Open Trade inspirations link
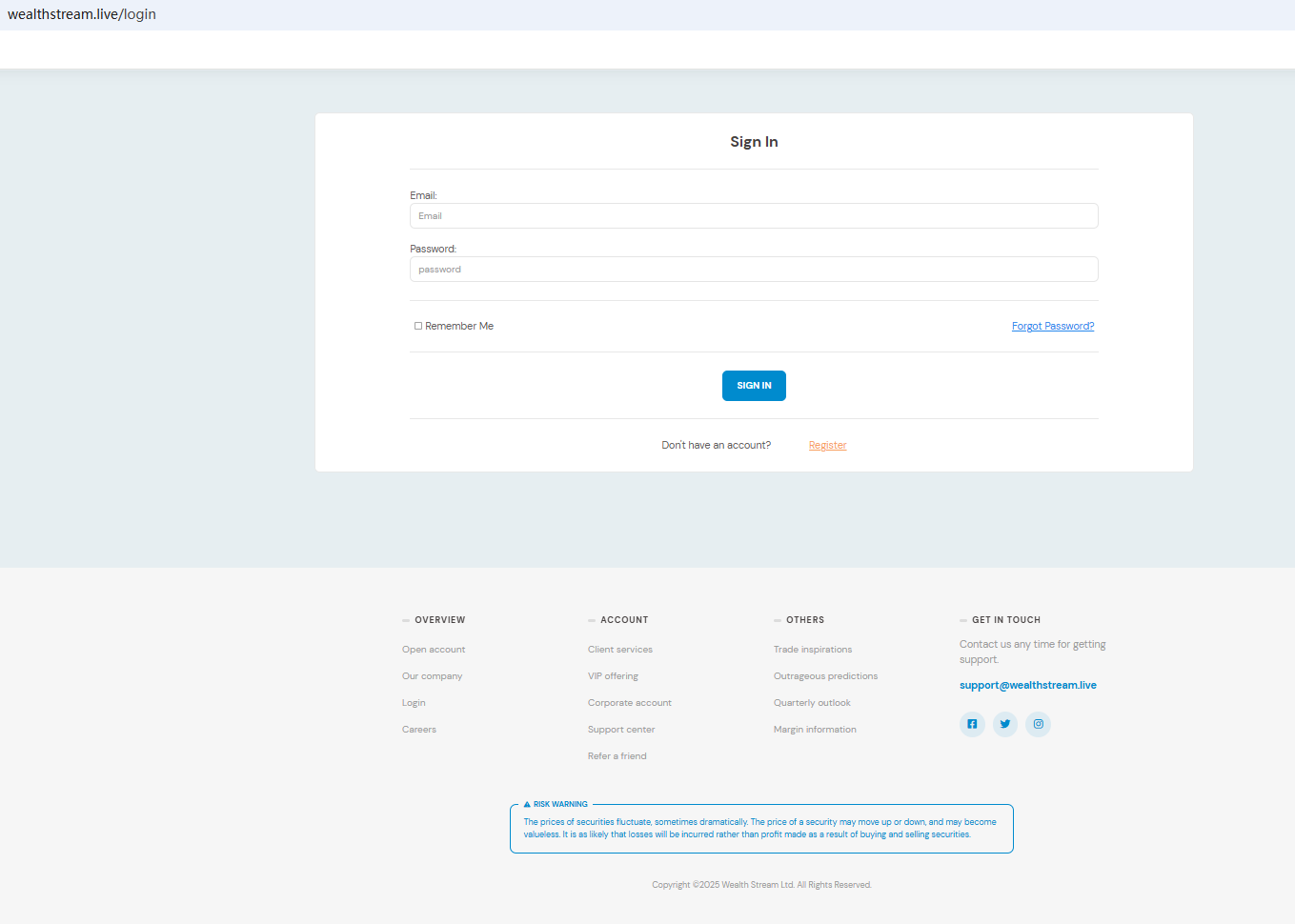Viewport: 1295px width, 924px height. point(813,650)
